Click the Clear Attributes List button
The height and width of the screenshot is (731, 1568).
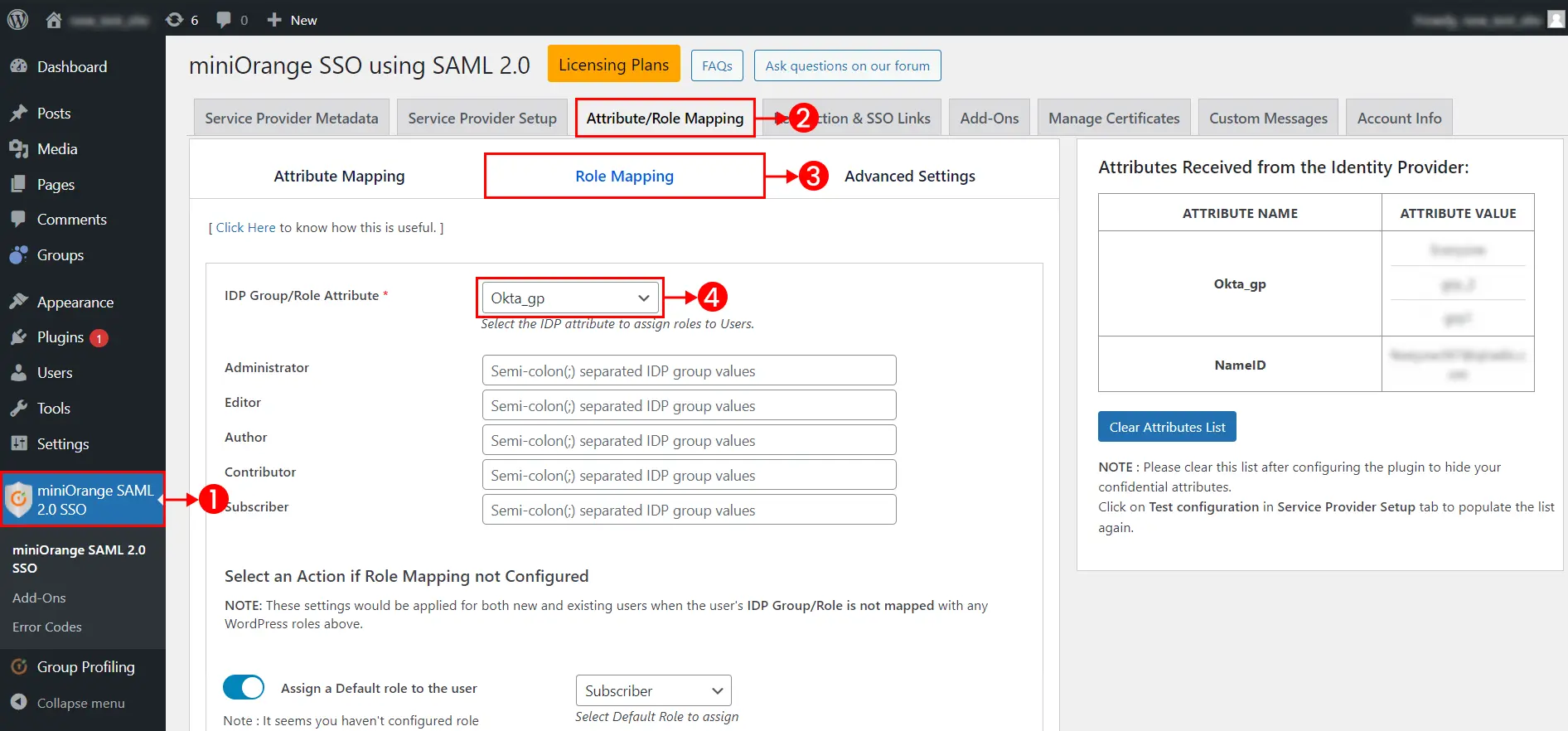[1167, 427]
